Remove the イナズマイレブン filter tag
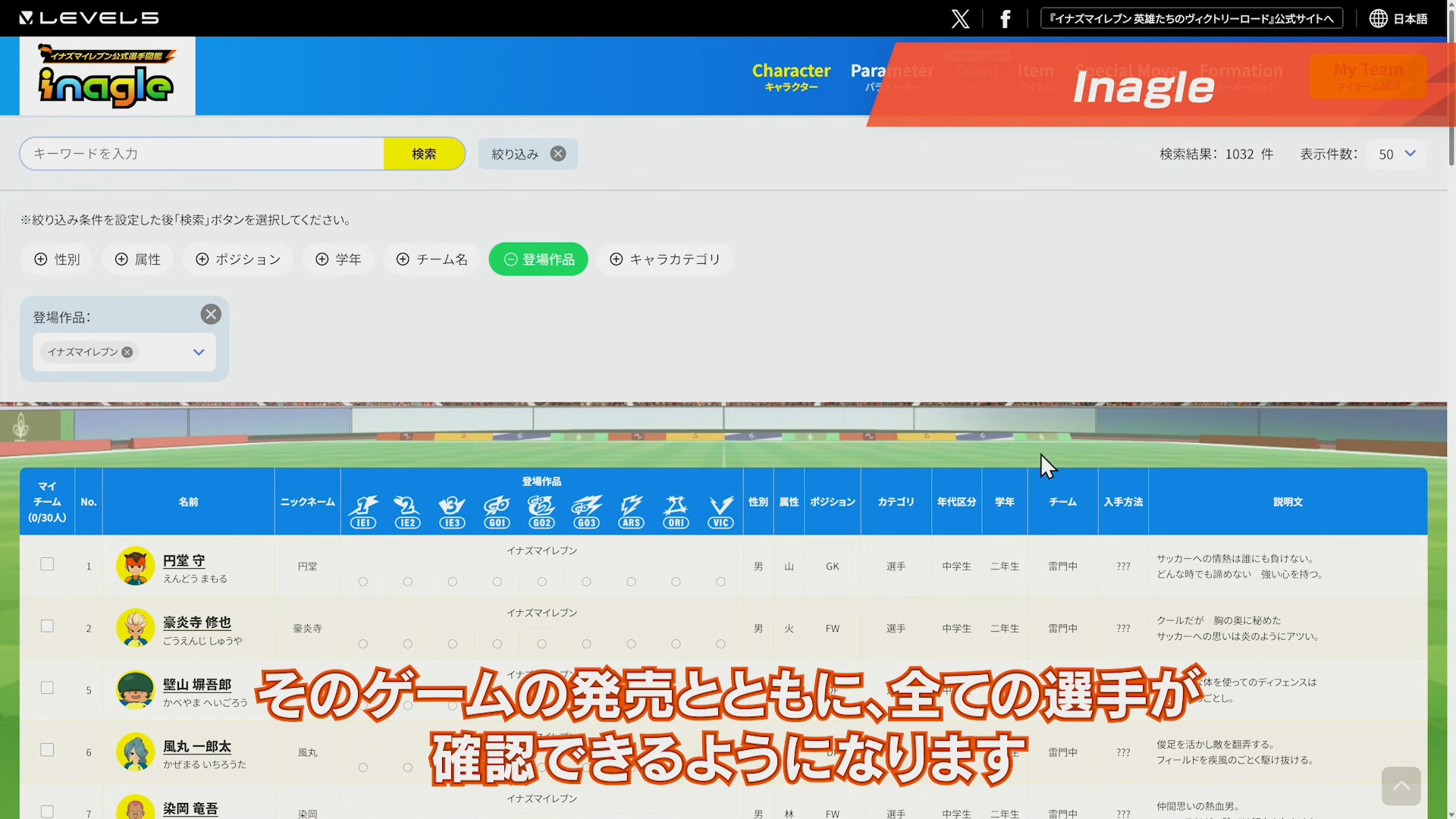The width and height of the screenshot is (1456, 819). [x=127, y=353]
